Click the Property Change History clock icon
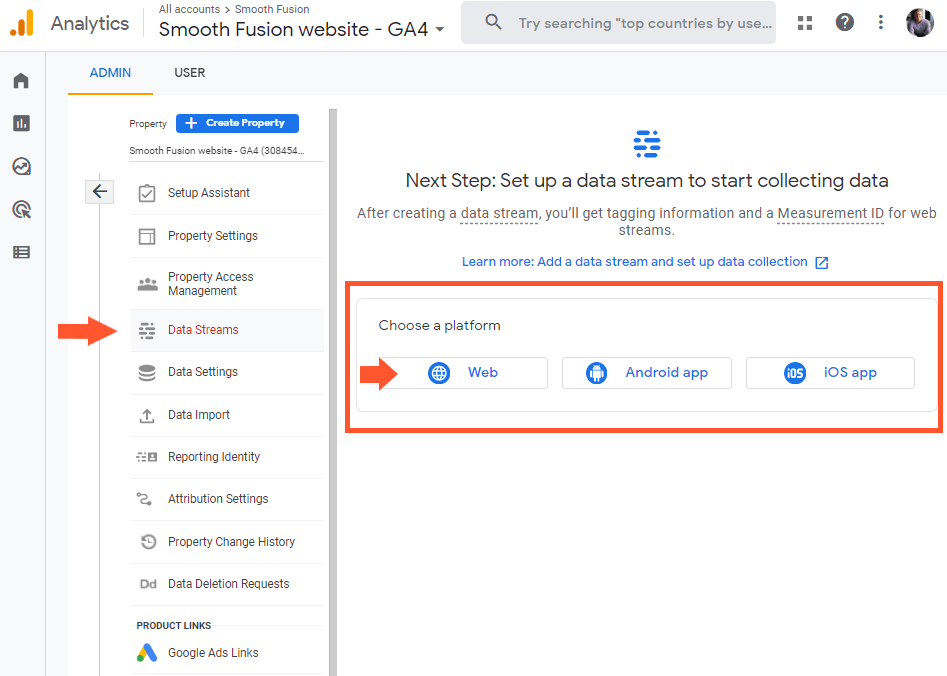Viewport: 947px width, 676px height. point(148,541)
